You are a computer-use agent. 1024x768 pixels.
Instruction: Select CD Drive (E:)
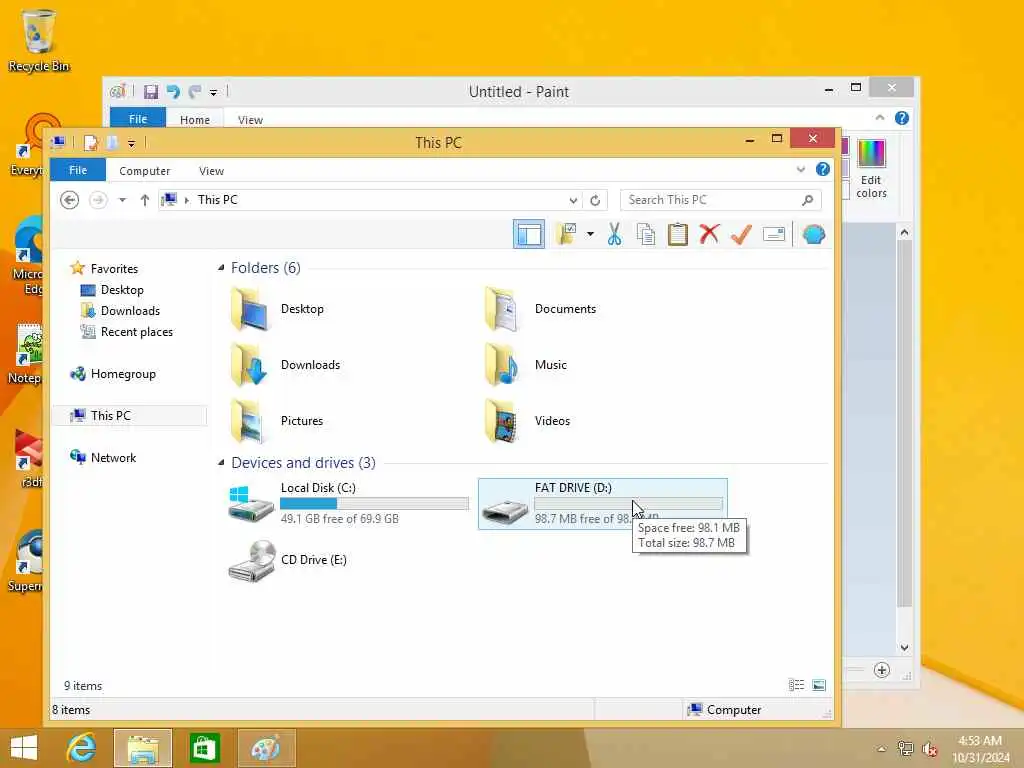tap(287, 560)
